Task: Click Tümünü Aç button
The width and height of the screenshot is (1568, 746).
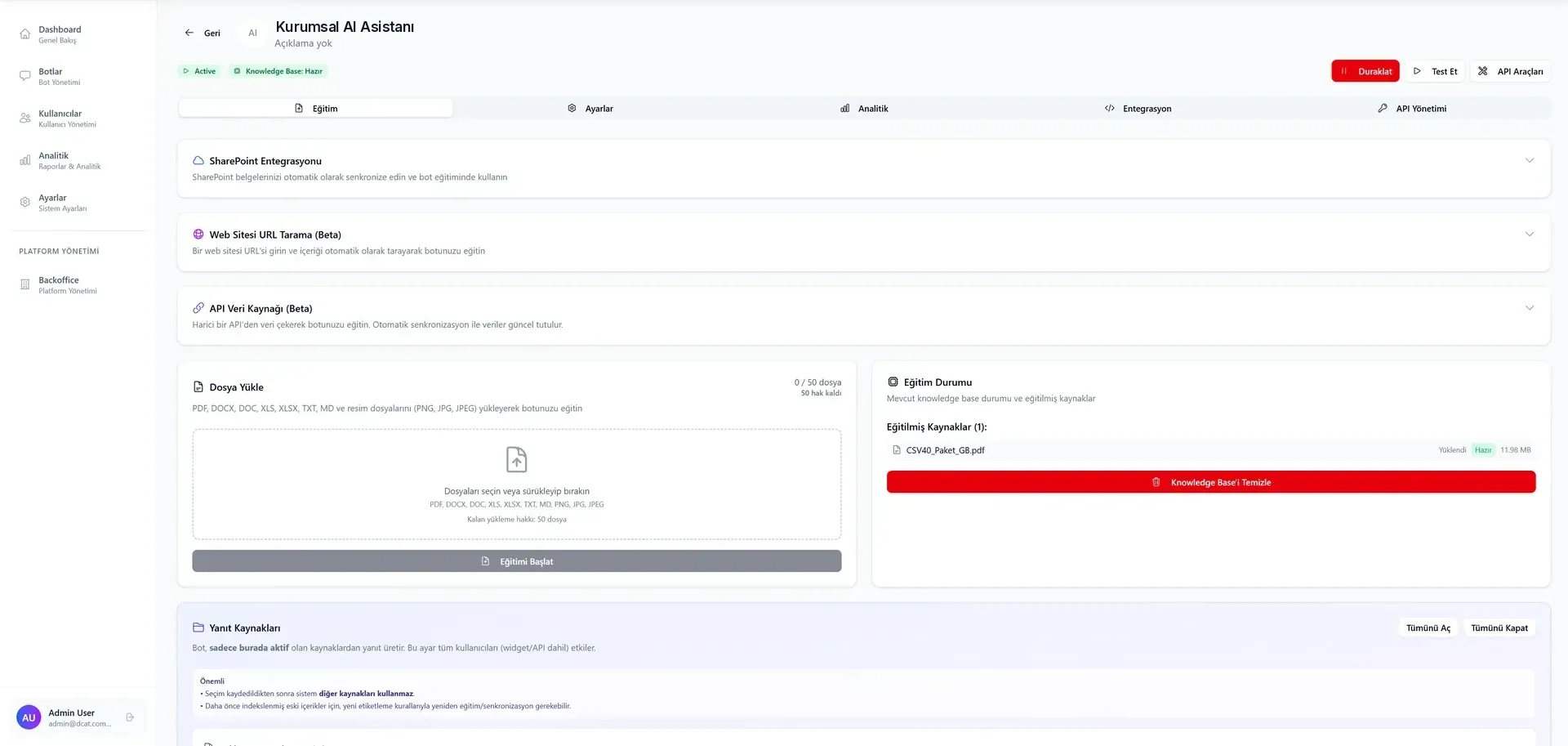Action: point(1428,628)
